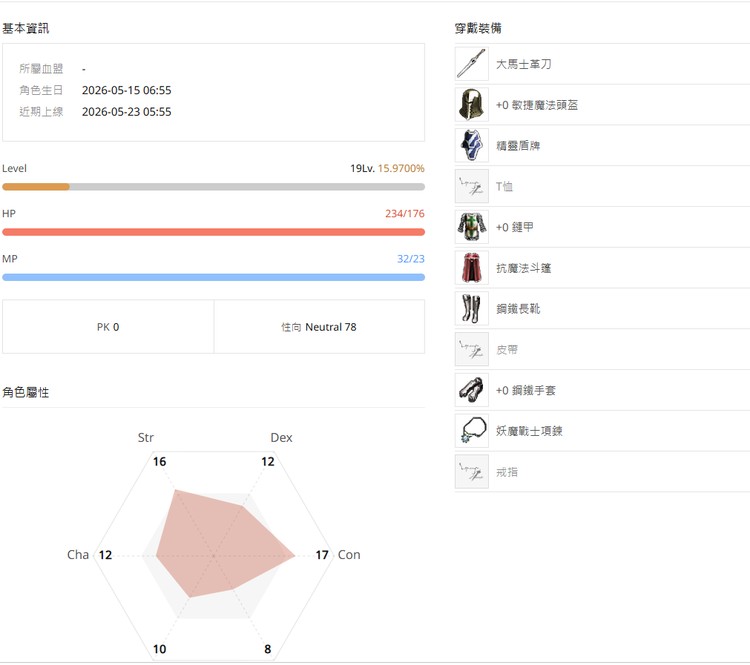This screenshot has height=665, width=750.
Task: Click the 精靈盾牌 shield icon
Action: pyautogui.click(x=472, y=145)
